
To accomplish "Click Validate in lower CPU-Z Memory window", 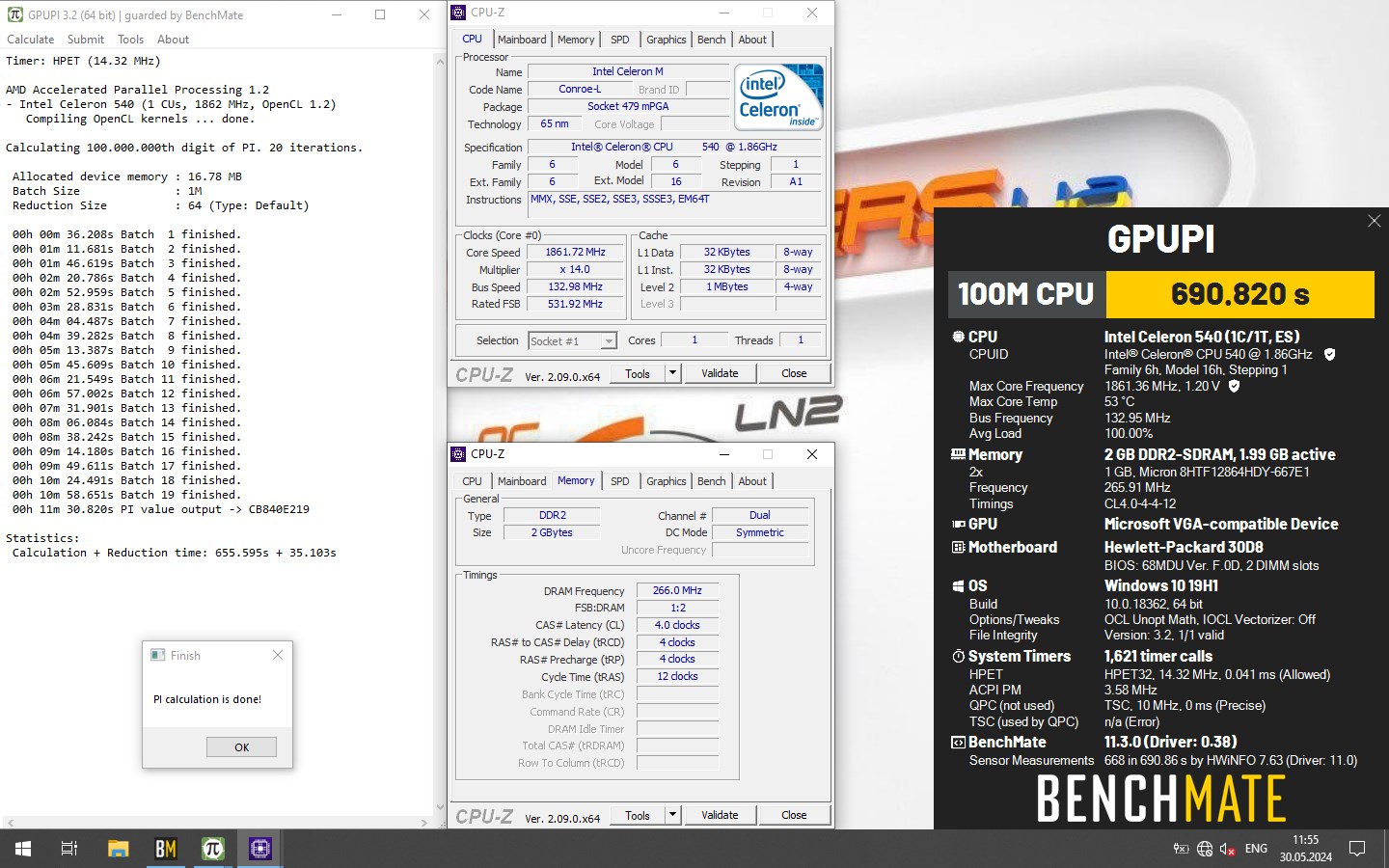I will click(x=720, y=815).
